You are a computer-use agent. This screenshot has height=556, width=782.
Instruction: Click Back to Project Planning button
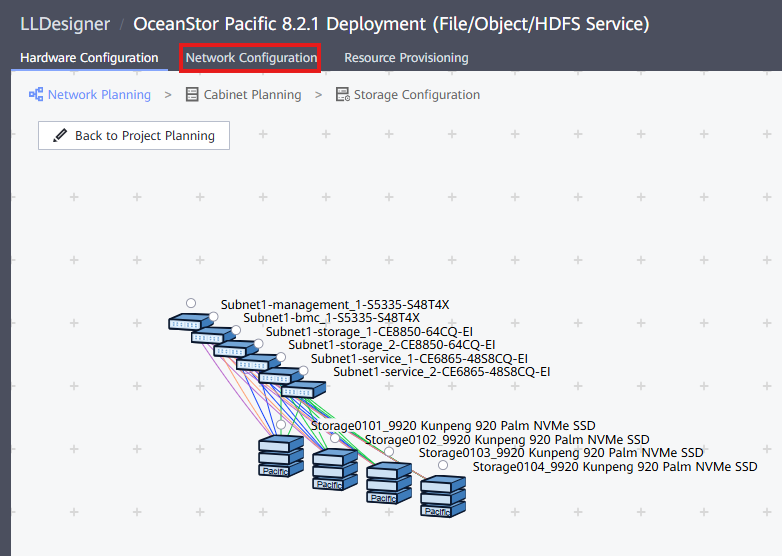134,136
